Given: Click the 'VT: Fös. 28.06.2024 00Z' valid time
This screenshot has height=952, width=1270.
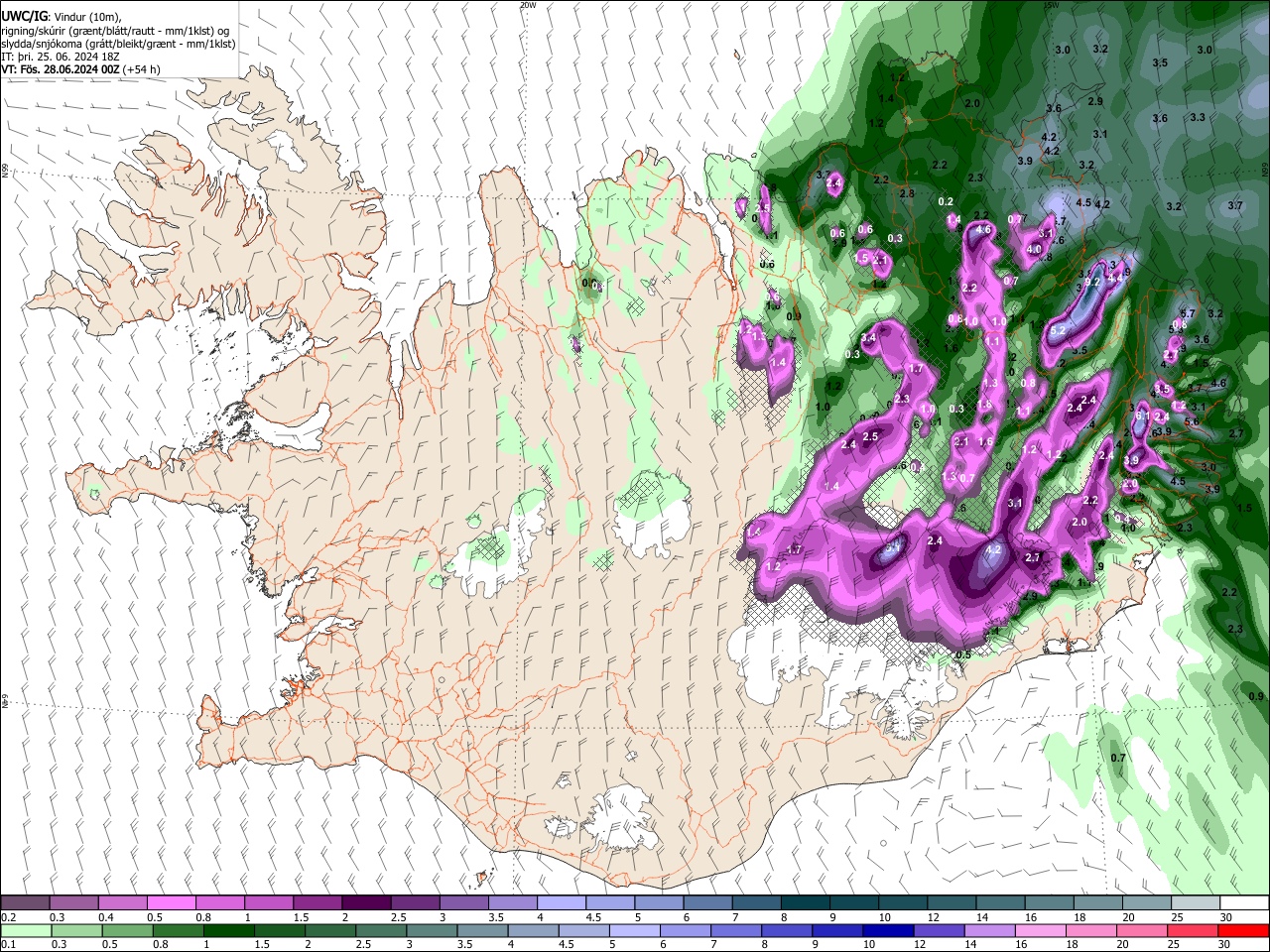Looking at the screenshot, I should click(61, 69).
